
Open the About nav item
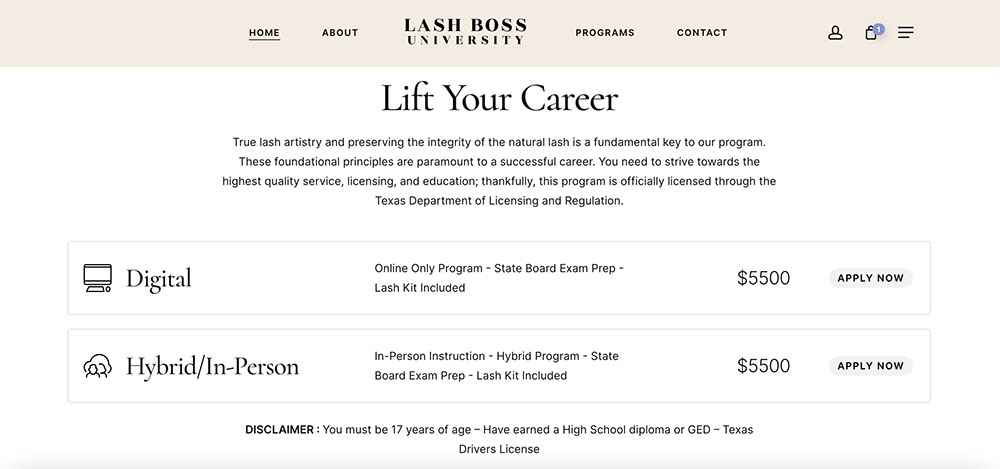pos(340,33)
